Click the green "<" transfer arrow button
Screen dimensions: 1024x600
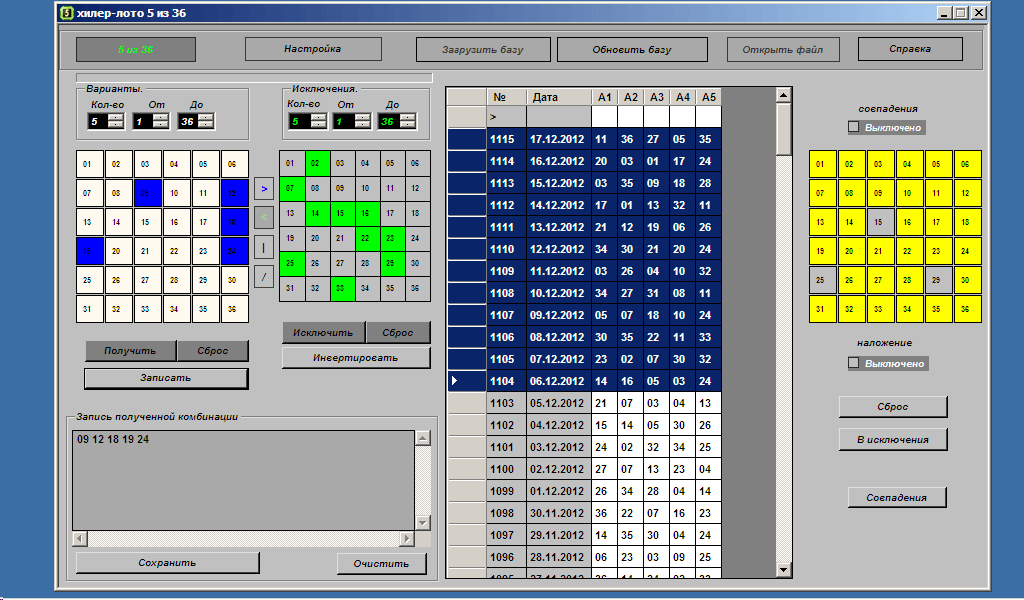[264, 215]
